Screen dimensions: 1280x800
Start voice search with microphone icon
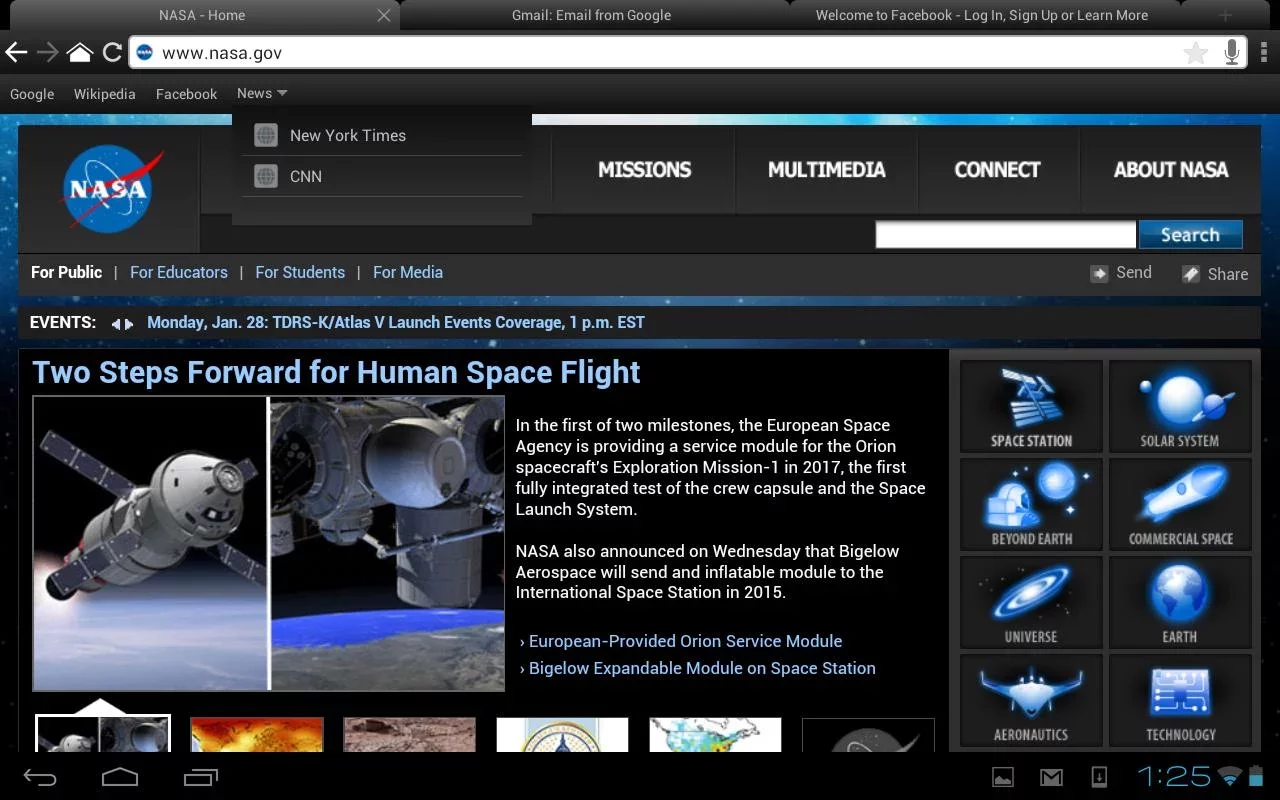pos(1232,52)
